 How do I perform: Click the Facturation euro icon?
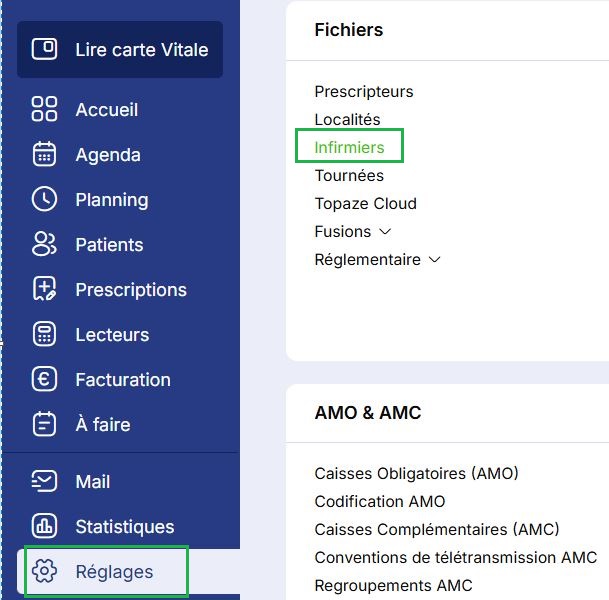click(x=44, y=379)
